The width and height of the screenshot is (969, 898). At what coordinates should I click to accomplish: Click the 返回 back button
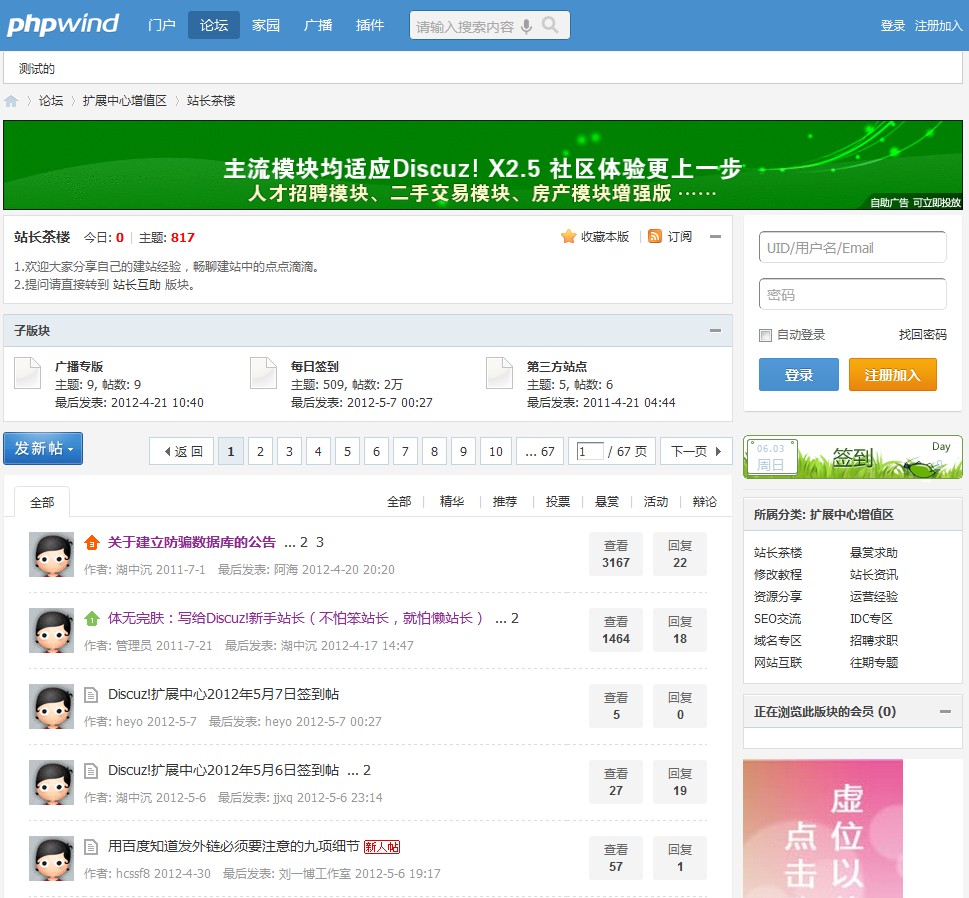(x=182, y=451)
